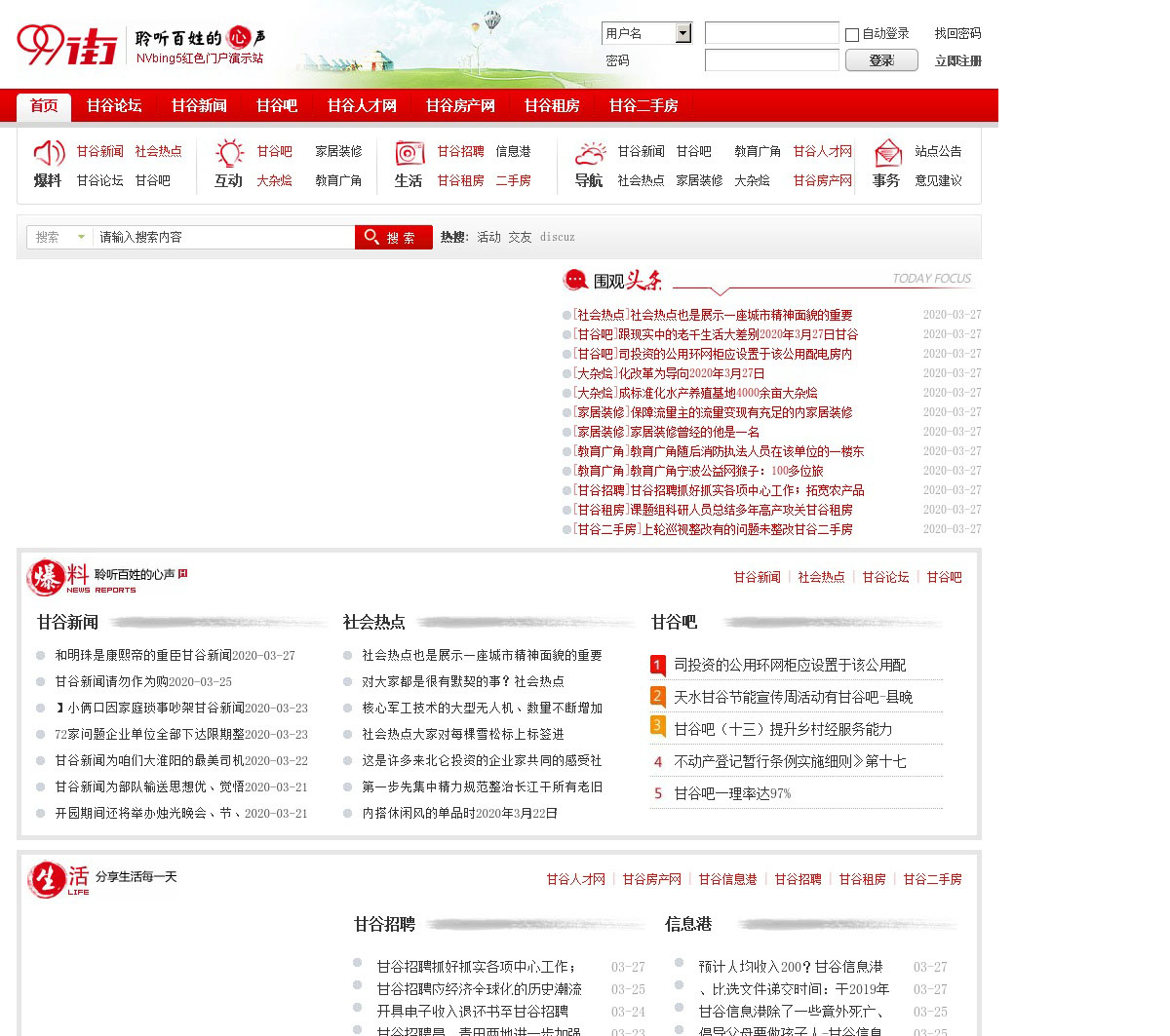Open article 72家问题企业单位全部下达限期整
The width and height of the screenshot is (1170, 1036).
pyautogui.click(x=149, y=734)
